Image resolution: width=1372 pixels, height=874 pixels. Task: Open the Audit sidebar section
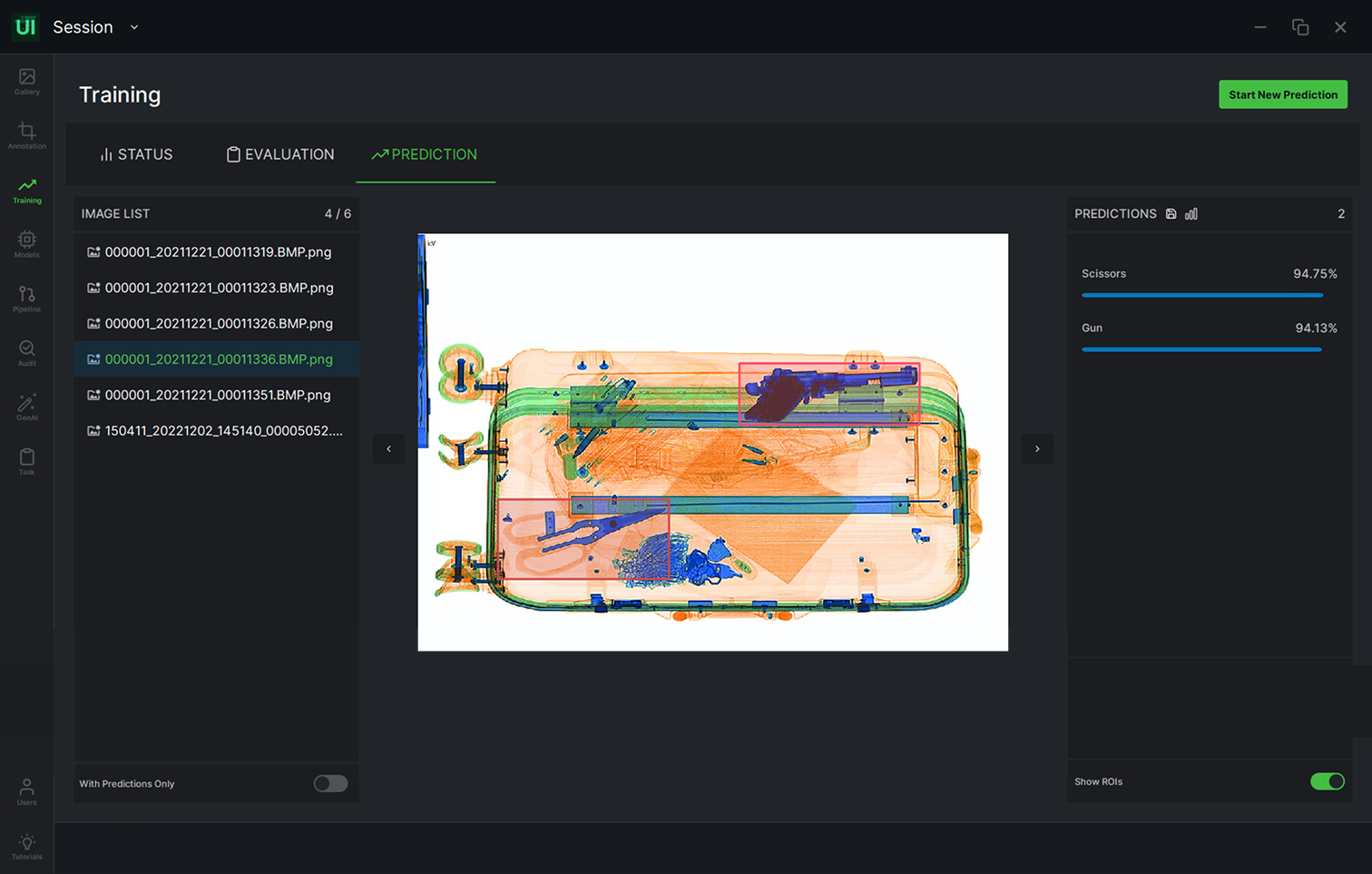26,354
